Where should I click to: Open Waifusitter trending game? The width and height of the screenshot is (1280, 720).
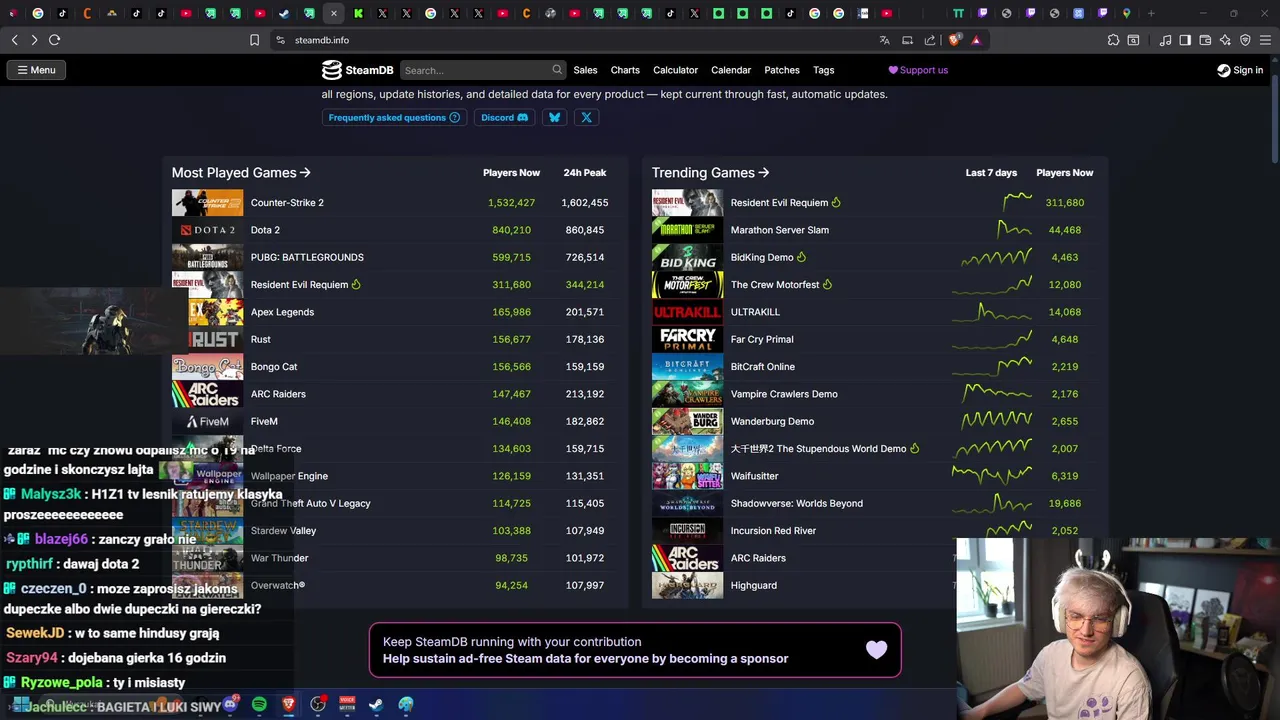coord(754,476)
